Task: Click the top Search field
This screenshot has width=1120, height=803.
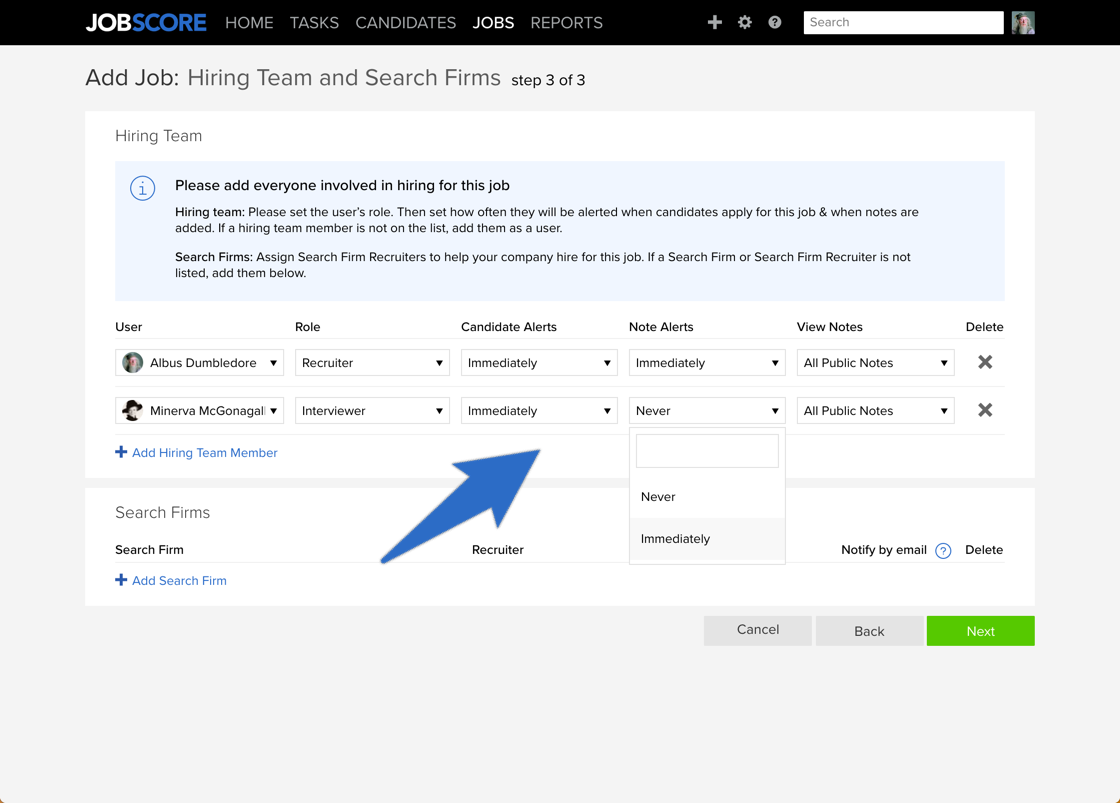Action: [903, 22]
